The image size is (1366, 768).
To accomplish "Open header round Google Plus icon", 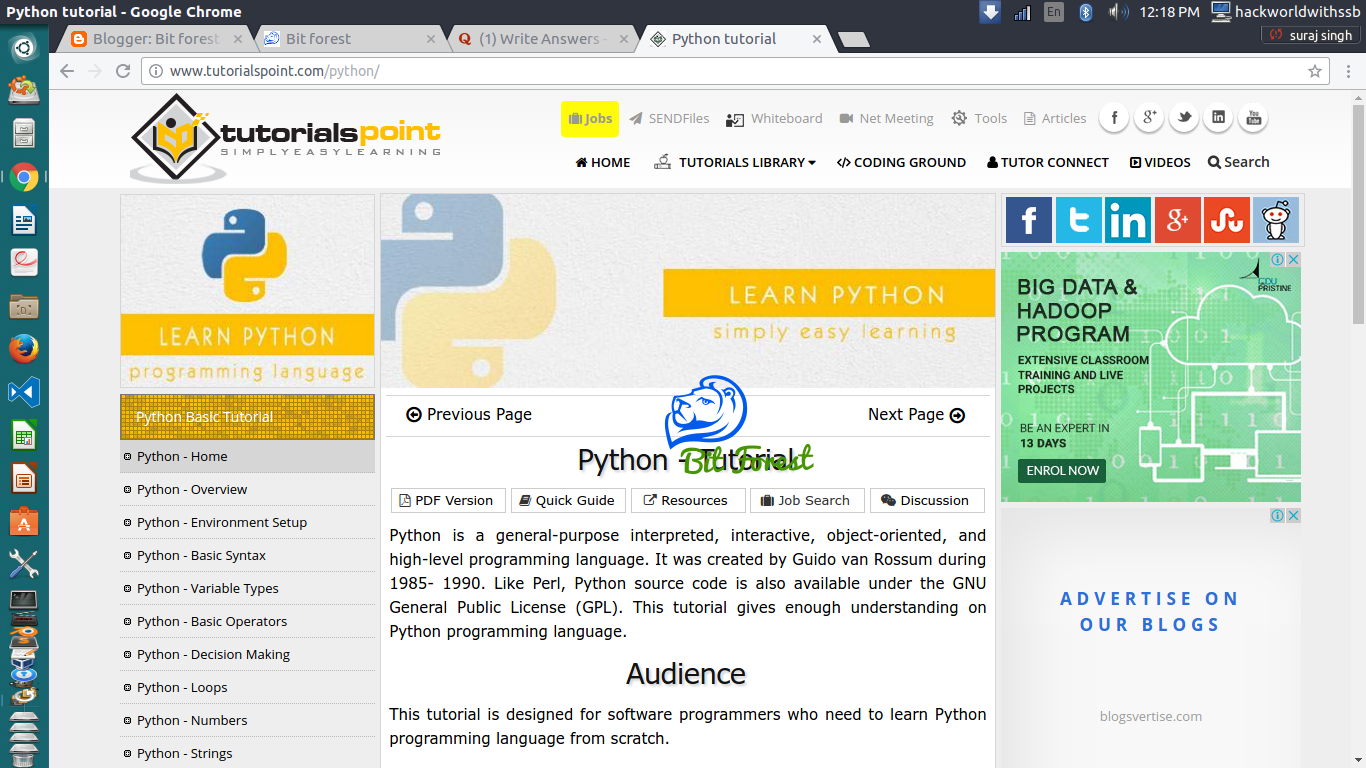I will coord(1149,117).
